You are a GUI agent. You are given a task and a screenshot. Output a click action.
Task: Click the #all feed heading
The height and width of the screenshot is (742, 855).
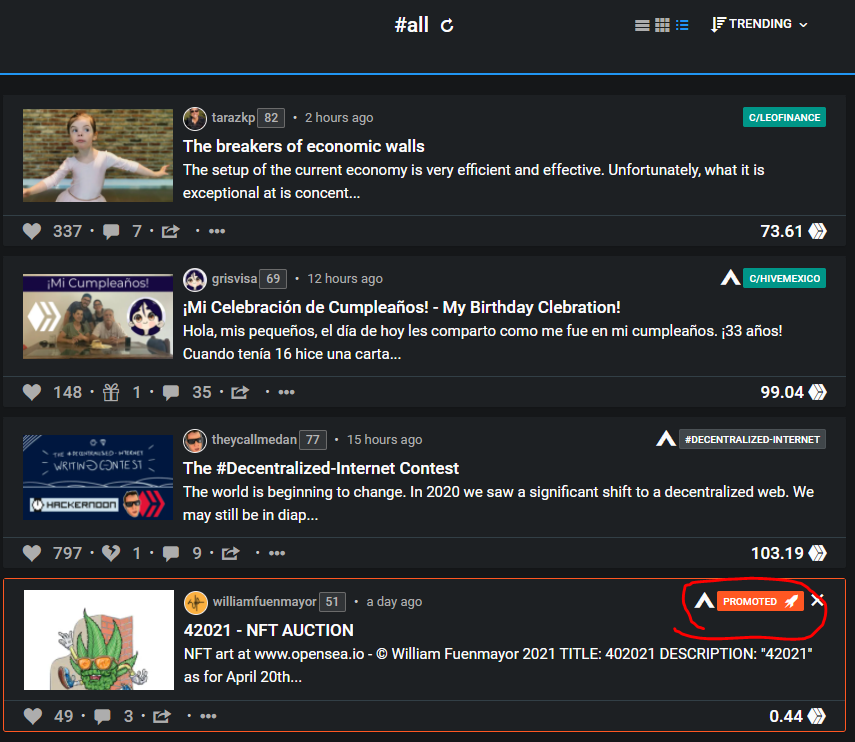[x=412, y=25]
